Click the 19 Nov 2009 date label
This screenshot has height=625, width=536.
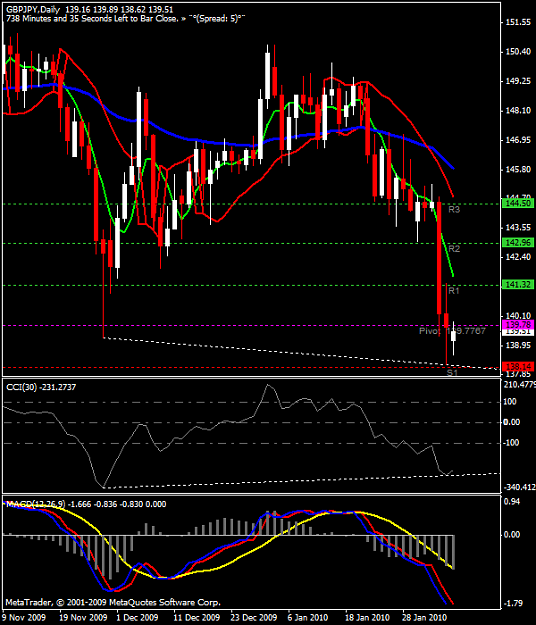point(83,617)
